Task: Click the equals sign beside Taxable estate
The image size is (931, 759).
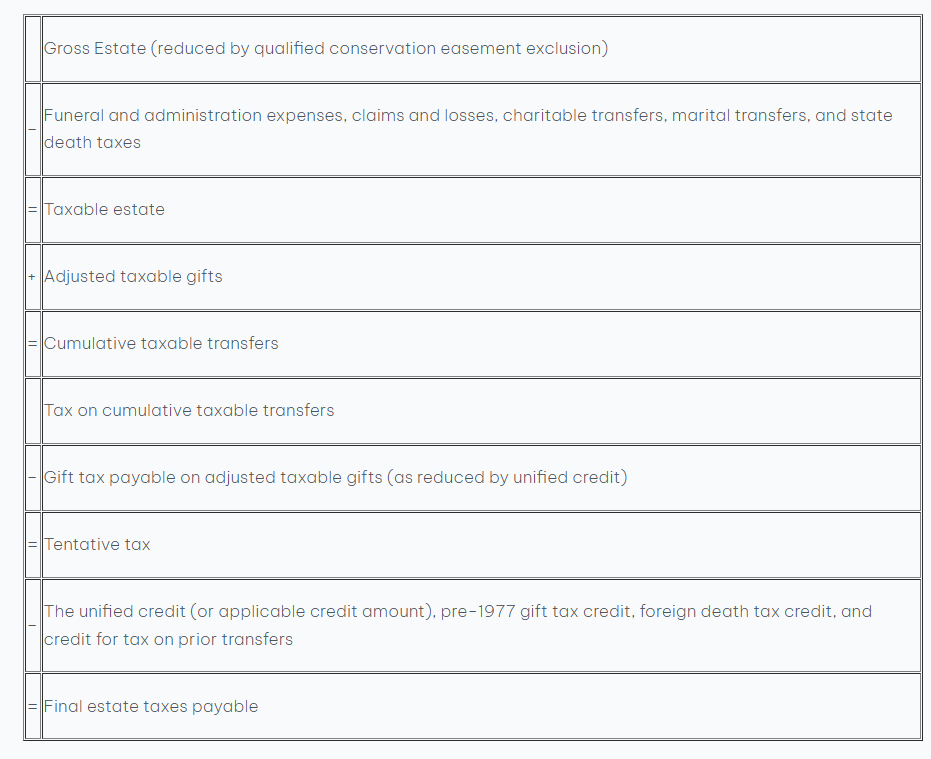Action: (x=32, y=210)
